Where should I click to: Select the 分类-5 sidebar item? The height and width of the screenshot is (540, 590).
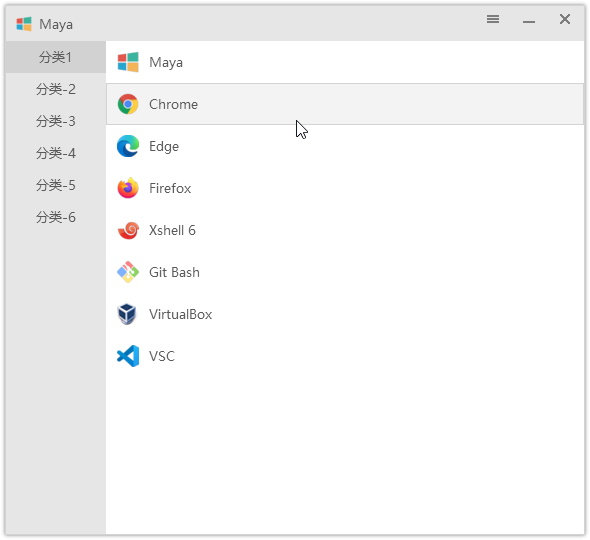pos(55,185)
